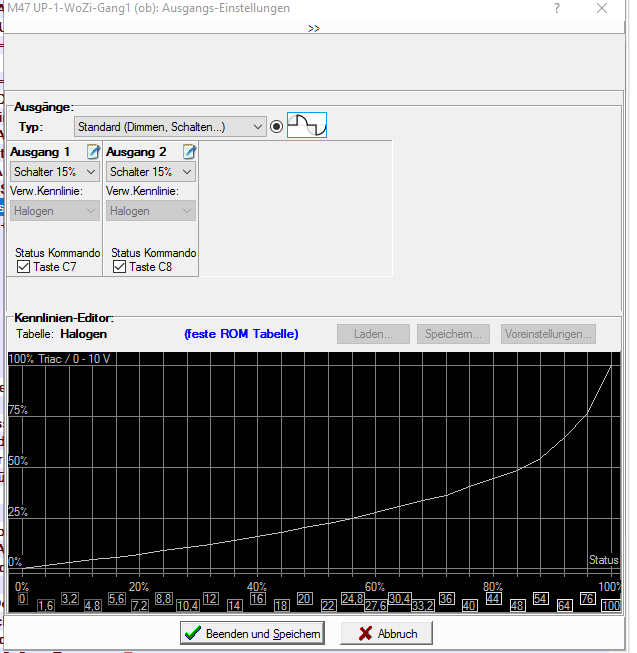The height and width of the screenshot is (653, 637).
Task: Open Ausgang 1 Schalter 15% dropdown
Action: (x=55, y=172)
